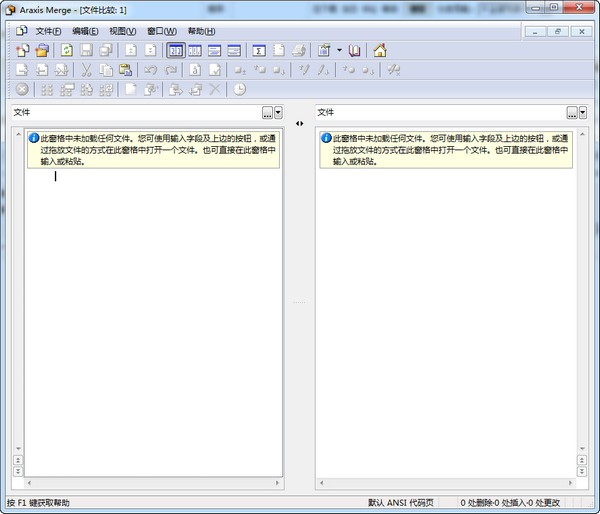This screenshot has height=514, width=600.
Task: Click the left pane vertical scroll up arrow
Action: point(18,134)
